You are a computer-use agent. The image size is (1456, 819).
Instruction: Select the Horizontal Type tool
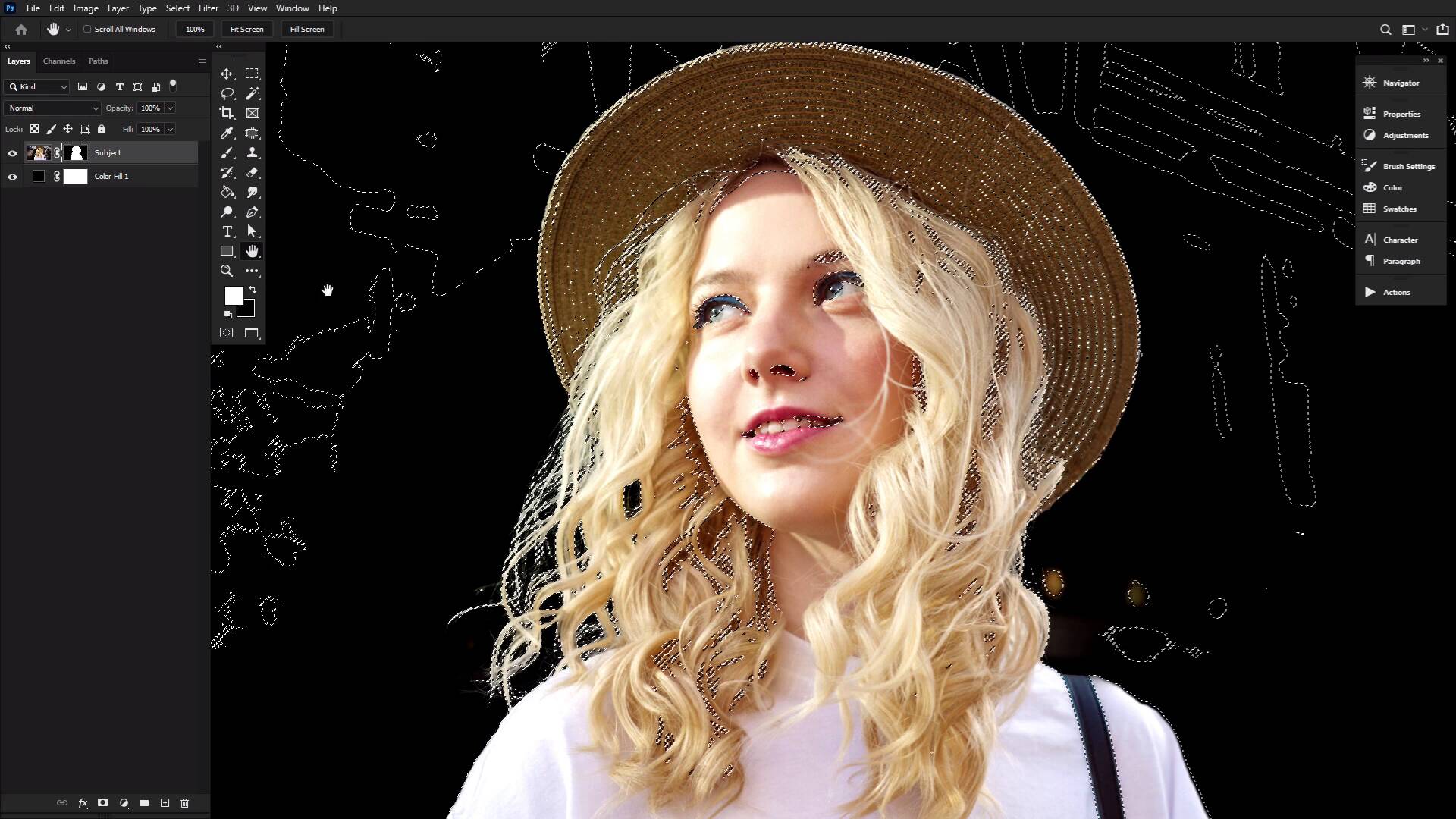[227, 231]
